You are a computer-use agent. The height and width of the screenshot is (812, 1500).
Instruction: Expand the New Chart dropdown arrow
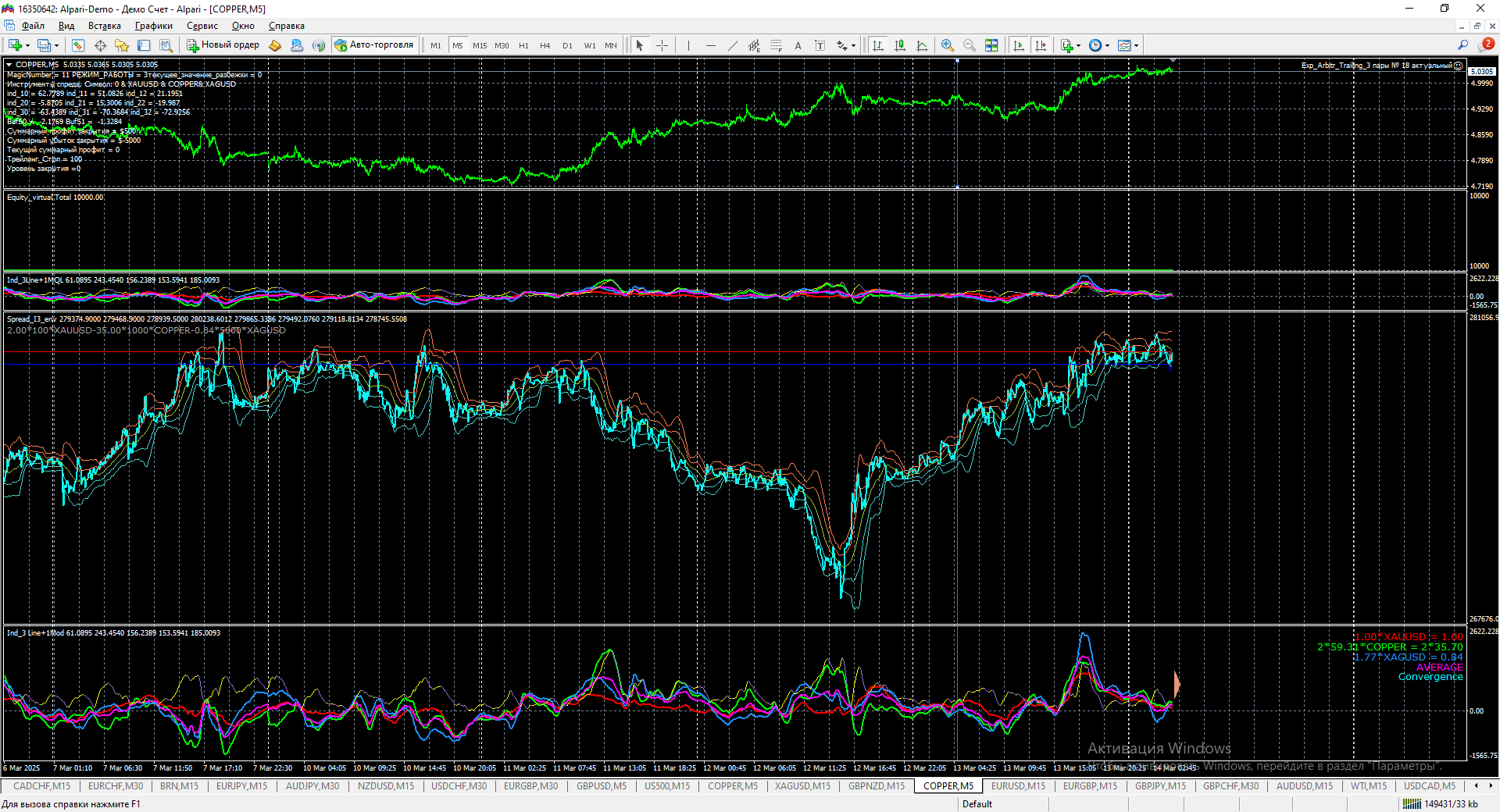tap(27, 45)
